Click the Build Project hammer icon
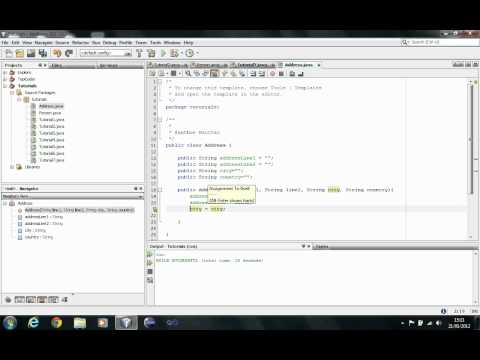This screenshot has width=480, height=360. click(x=140, y=53)
